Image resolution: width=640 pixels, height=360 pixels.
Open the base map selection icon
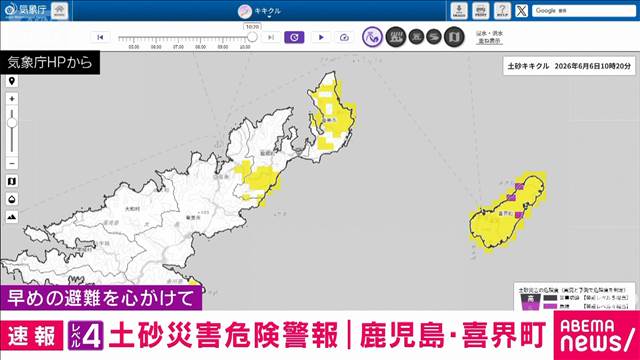(12, 181)
